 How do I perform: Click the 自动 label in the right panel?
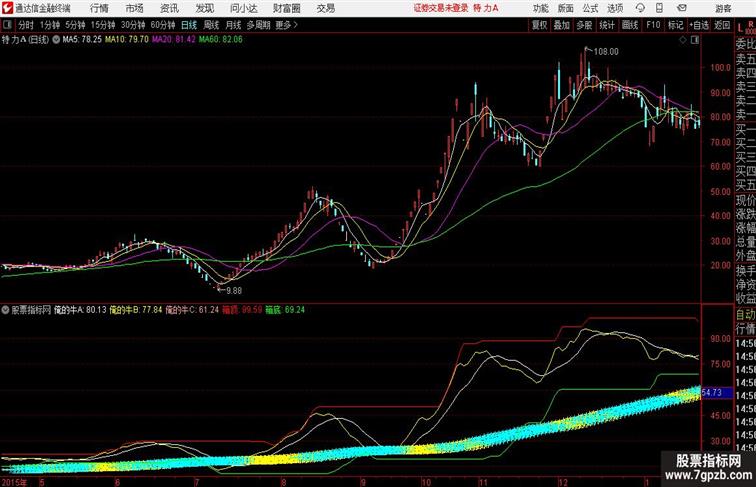point(745,315)
